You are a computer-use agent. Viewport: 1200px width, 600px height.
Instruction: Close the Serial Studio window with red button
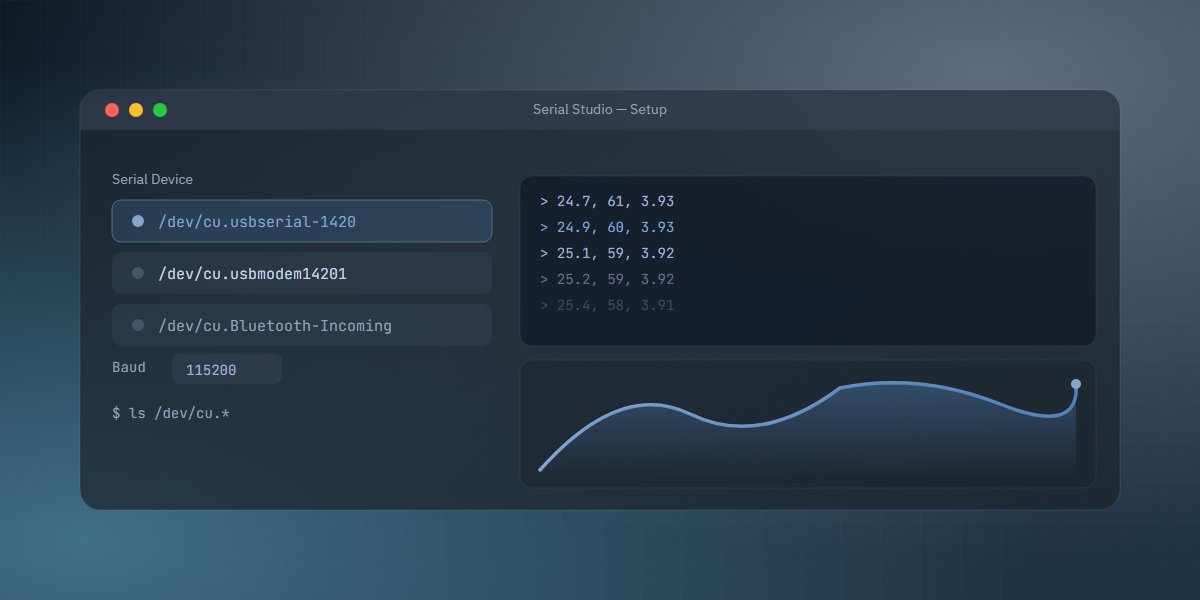coord(112,110)
